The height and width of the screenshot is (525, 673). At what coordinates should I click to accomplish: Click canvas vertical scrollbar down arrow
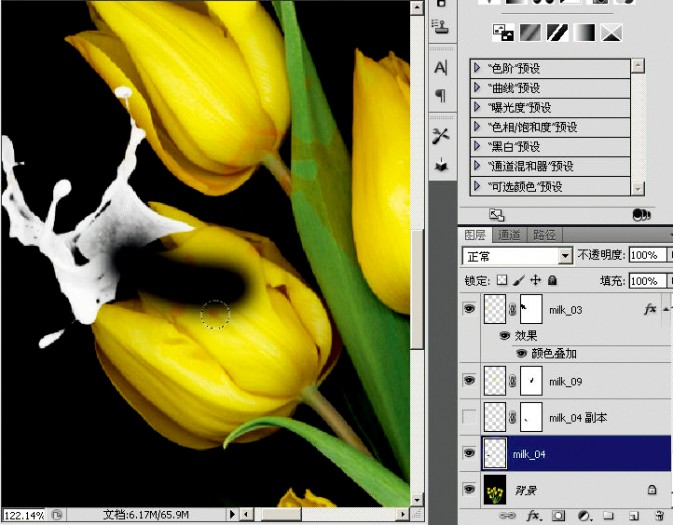coord(416,500)
